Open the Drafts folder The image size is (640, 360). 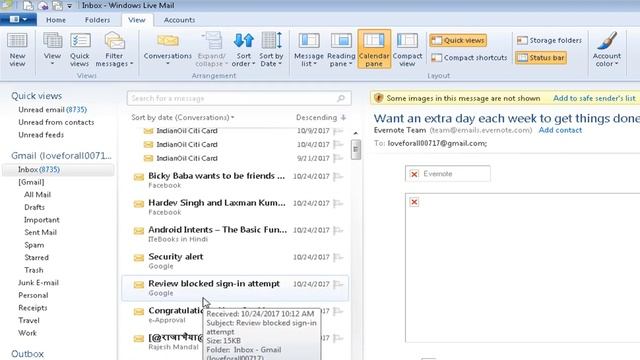point(34,207)
